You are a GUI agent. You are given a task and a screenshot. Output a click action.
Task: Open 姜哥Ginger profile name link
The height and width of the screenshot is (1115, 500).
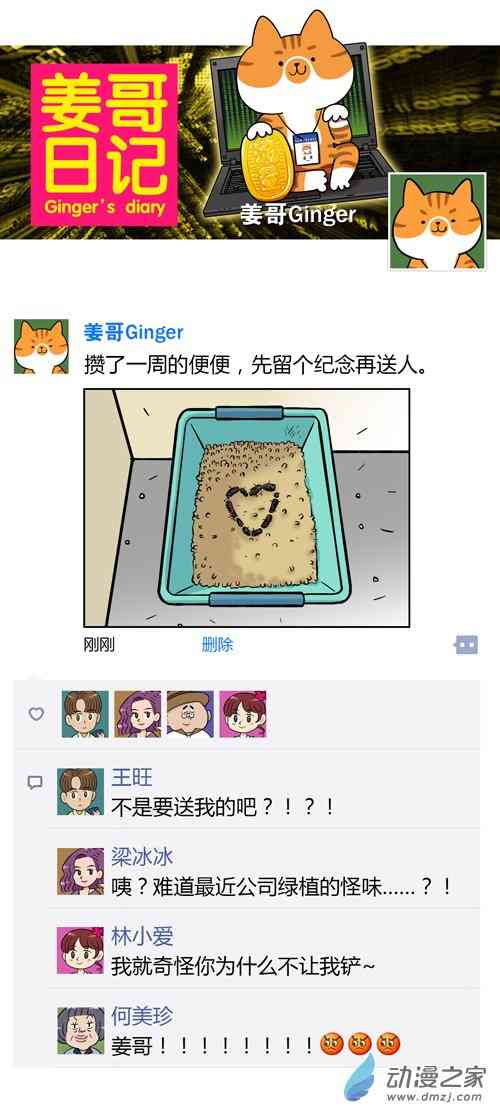(x=134, y=331)
